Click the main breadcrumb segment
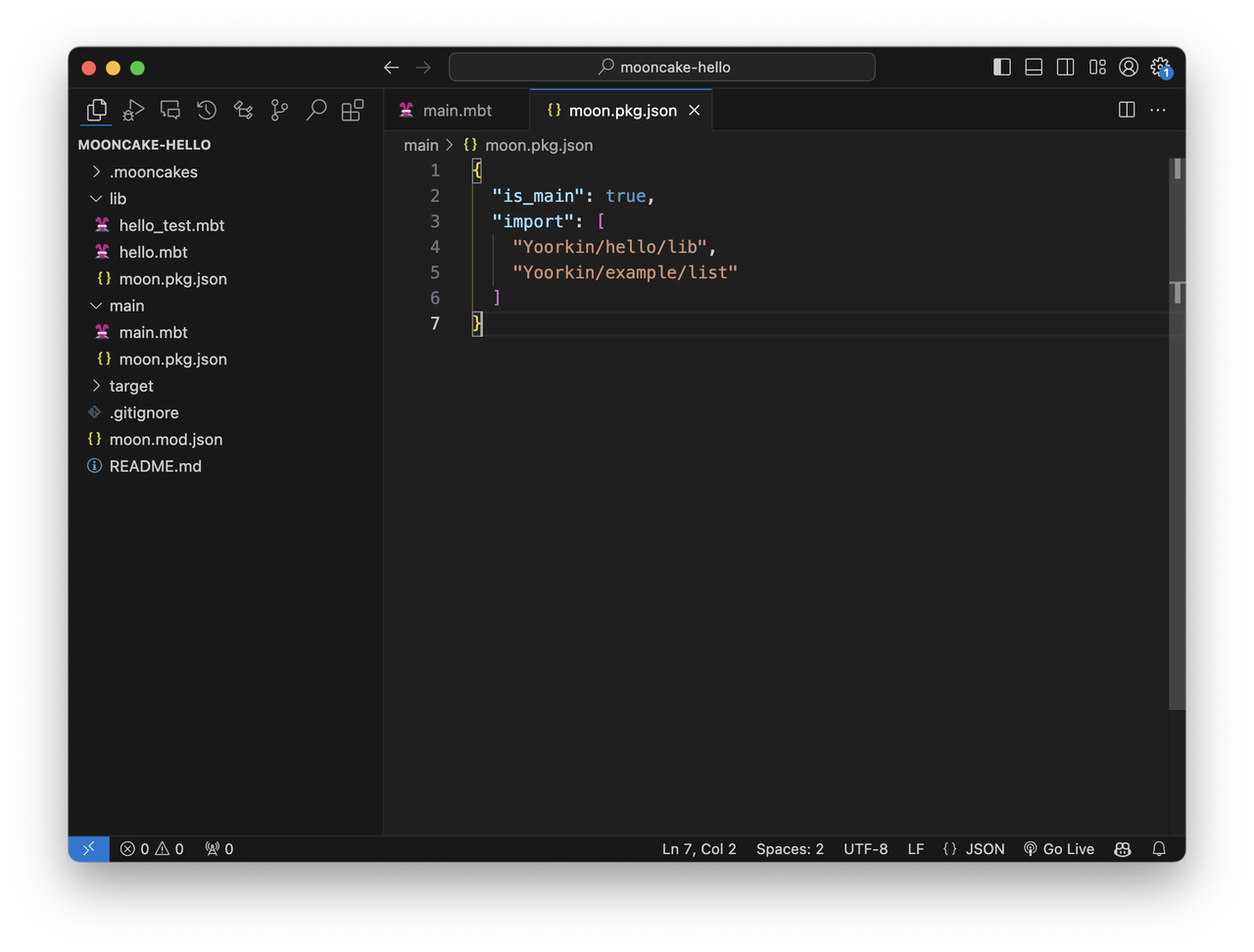Image resolution: width=1254 pixels, height=952 pixels. pos(421,145)
